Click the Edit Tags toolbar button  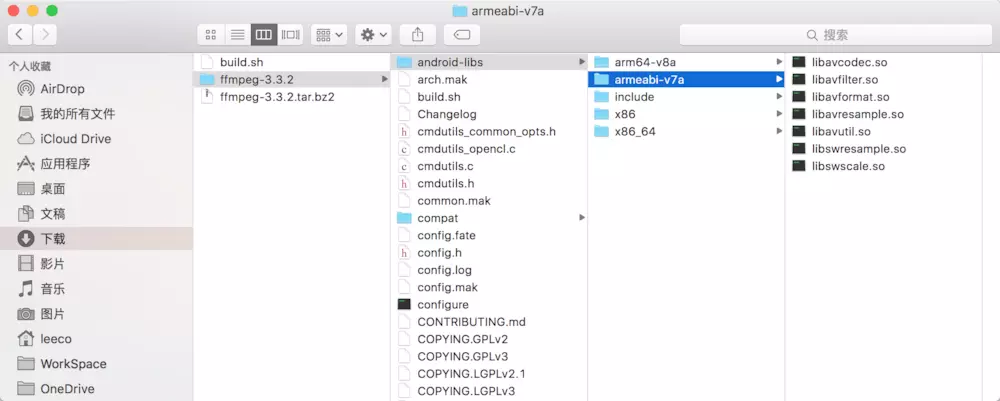462,34
